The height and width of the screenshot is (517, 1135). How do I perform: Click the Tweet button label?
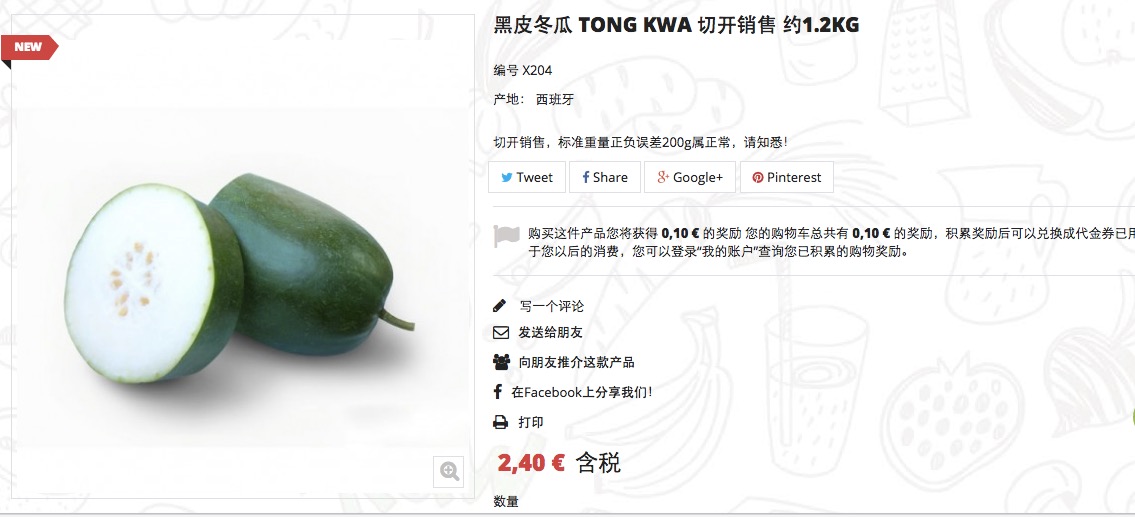pyautogui.click(x=534, y=177)
